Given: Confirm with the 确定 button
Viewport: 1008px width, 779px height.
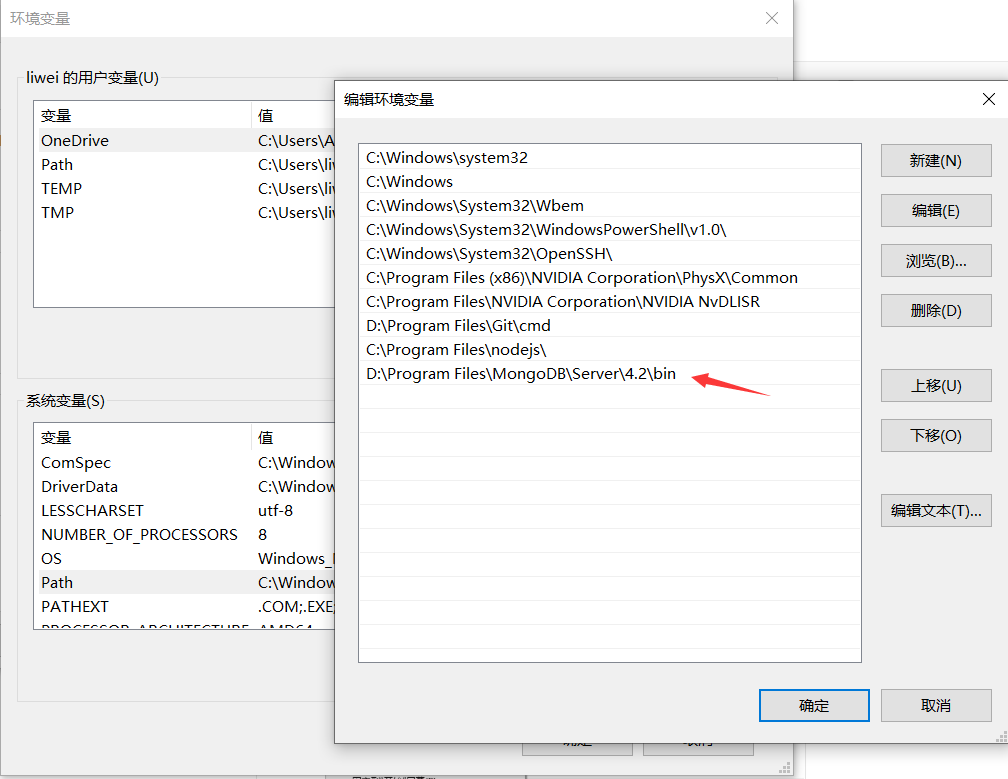Looking at the screenshot, I should [814, 706].
